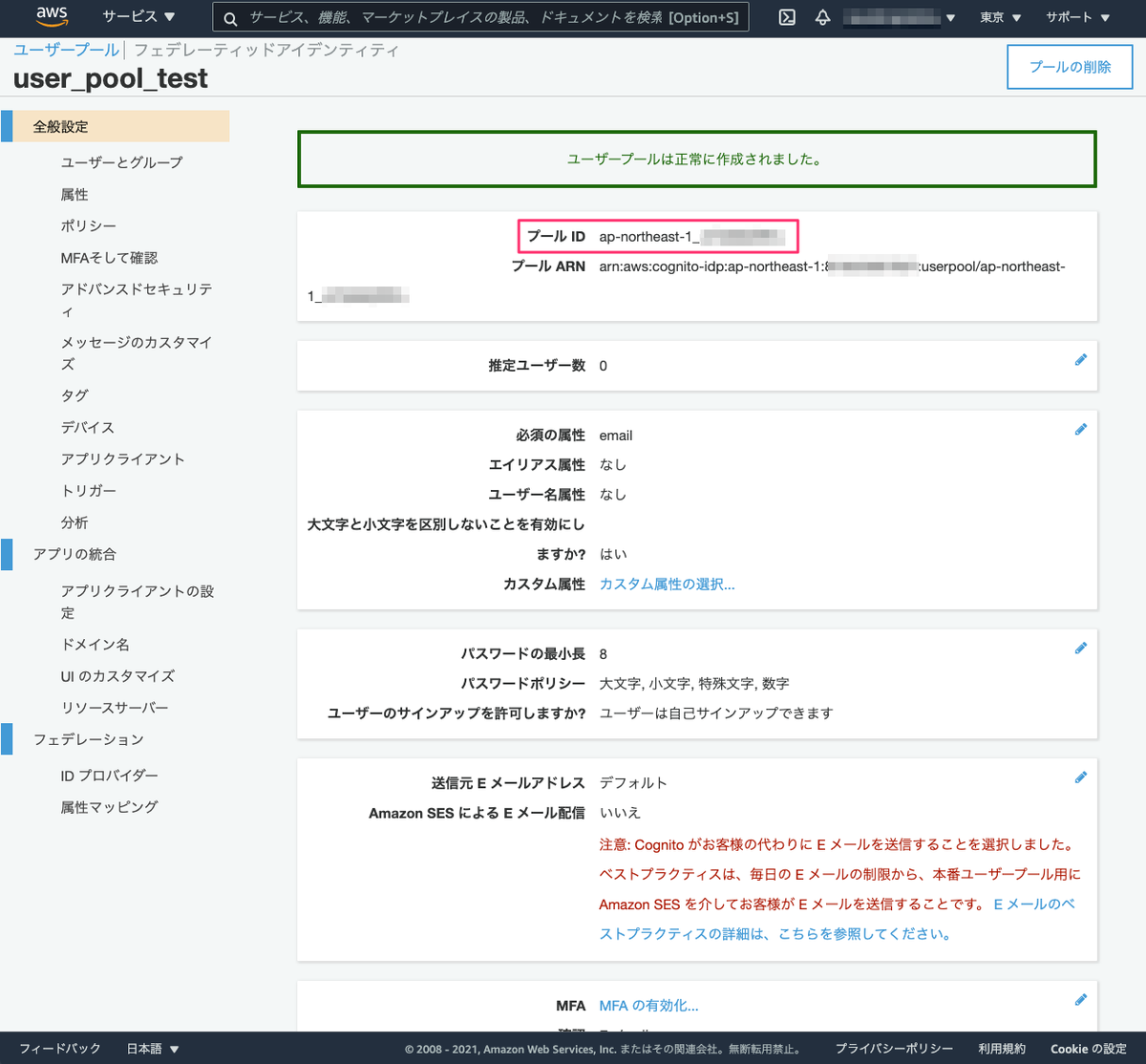Open the 東京 region dropdown
This screenshot has width=1146, height=1064.
[1000, 17]
